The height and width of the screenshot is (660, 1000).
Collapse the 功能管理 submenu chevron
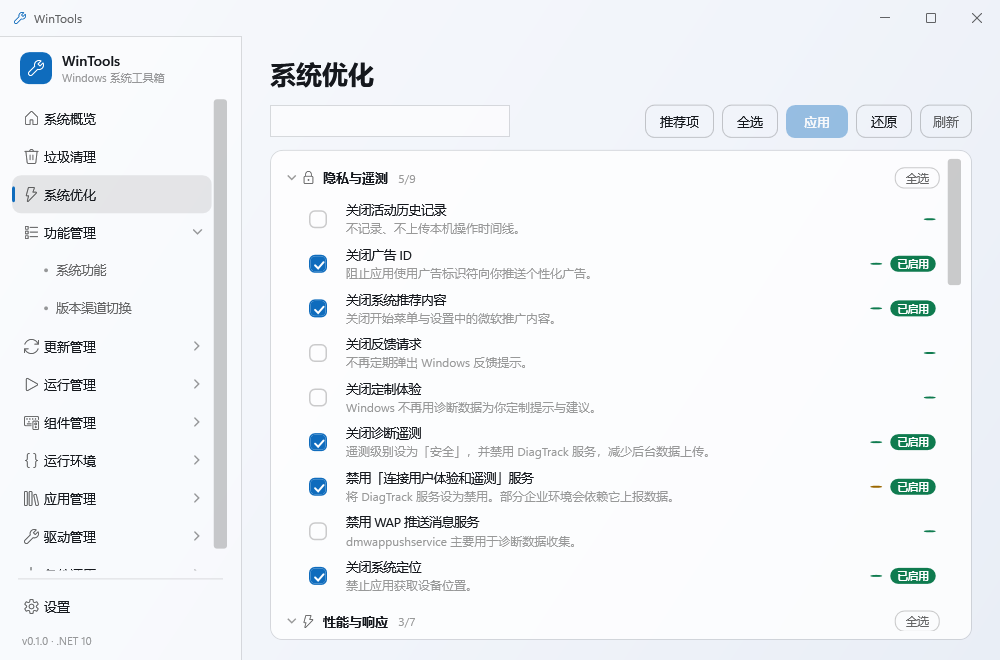(198, 232)
